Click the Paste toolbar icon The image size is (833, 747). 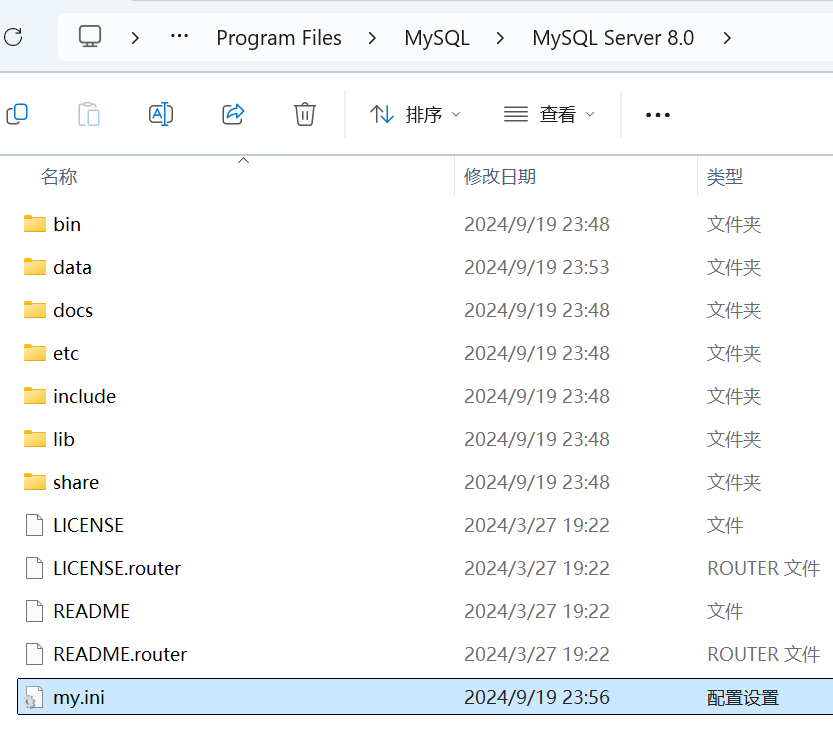[x=89, y=114]
